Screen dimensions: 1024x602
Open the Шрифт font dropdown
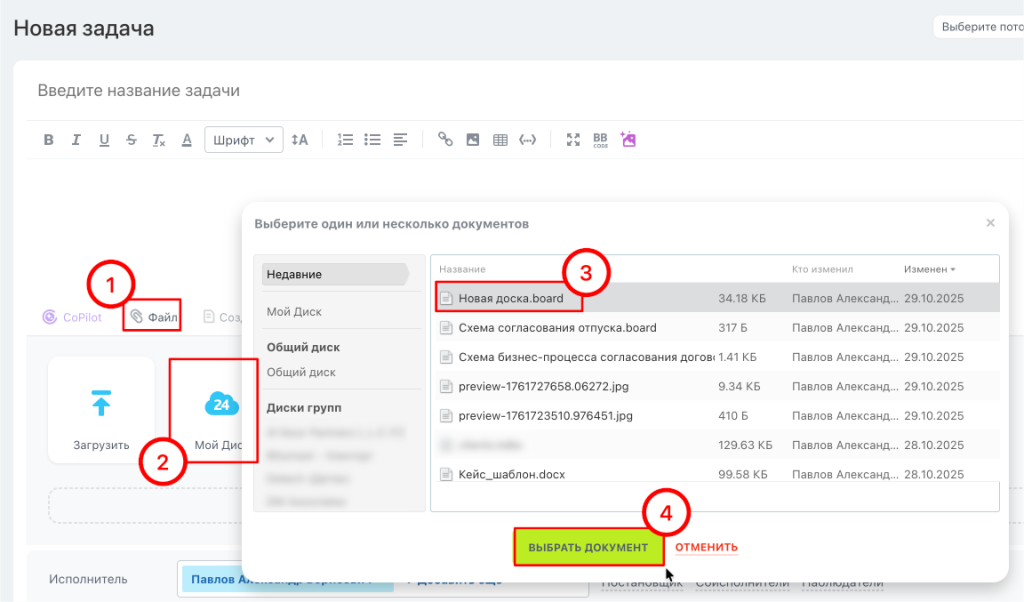click(244, 140)
